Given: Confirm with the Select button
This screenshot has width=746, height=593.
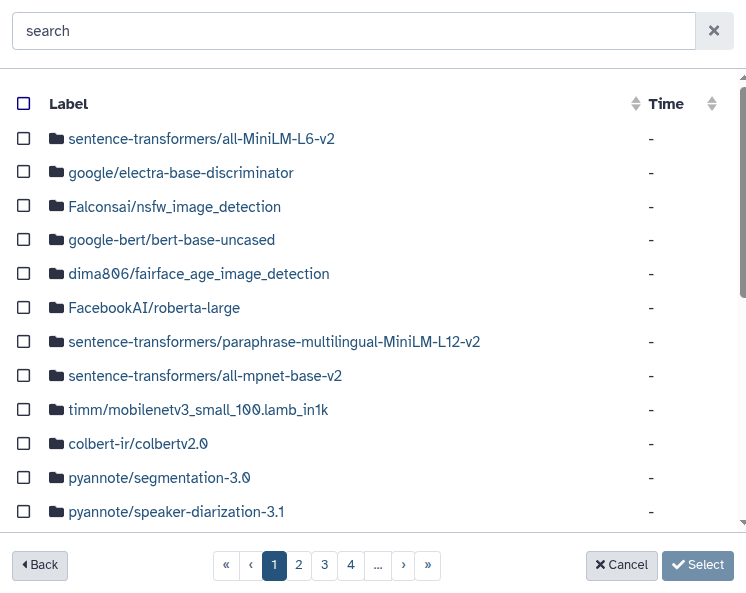Looking at the screenshot, I should (x=698, y=565).
